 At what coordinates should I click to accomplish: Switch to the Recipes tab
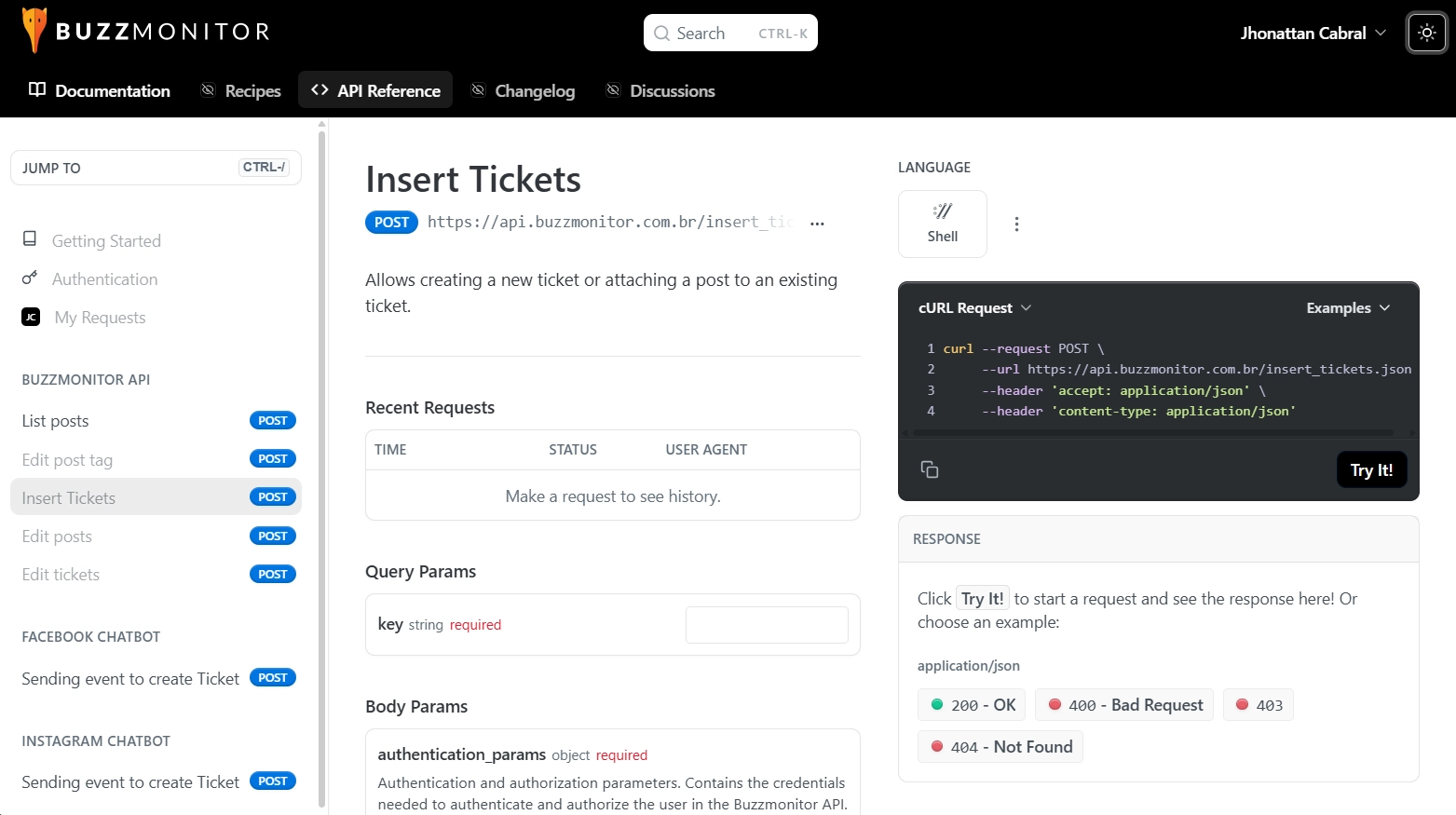click(x=241, y=90)
